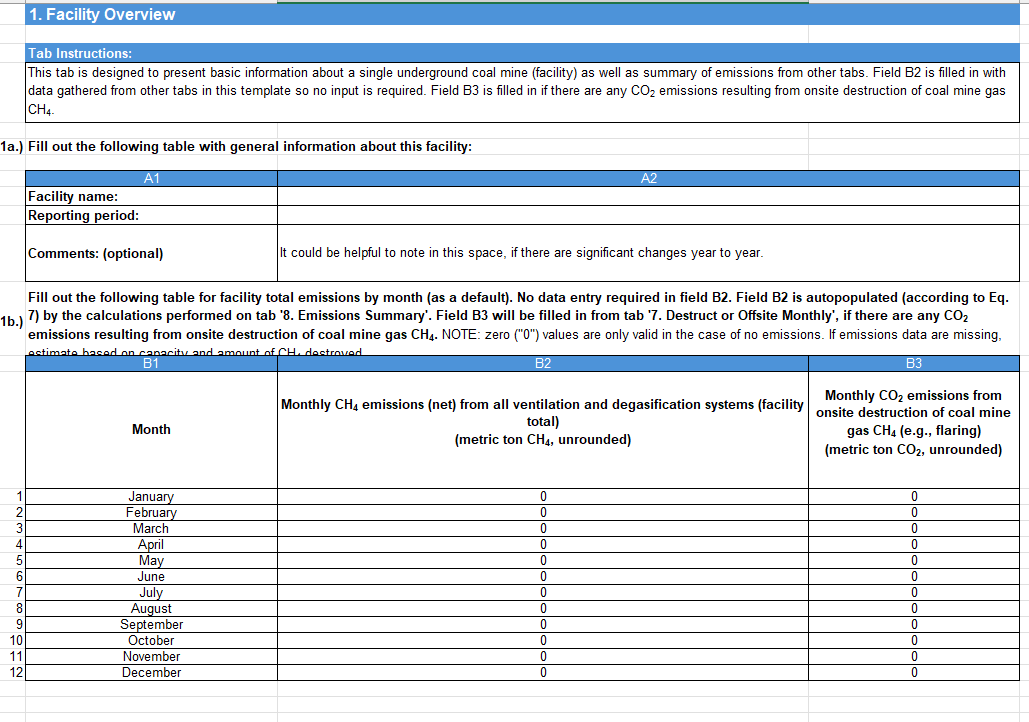Select the B2 emissions column header
Screen dimensions: 1029x722
(541, 363)
